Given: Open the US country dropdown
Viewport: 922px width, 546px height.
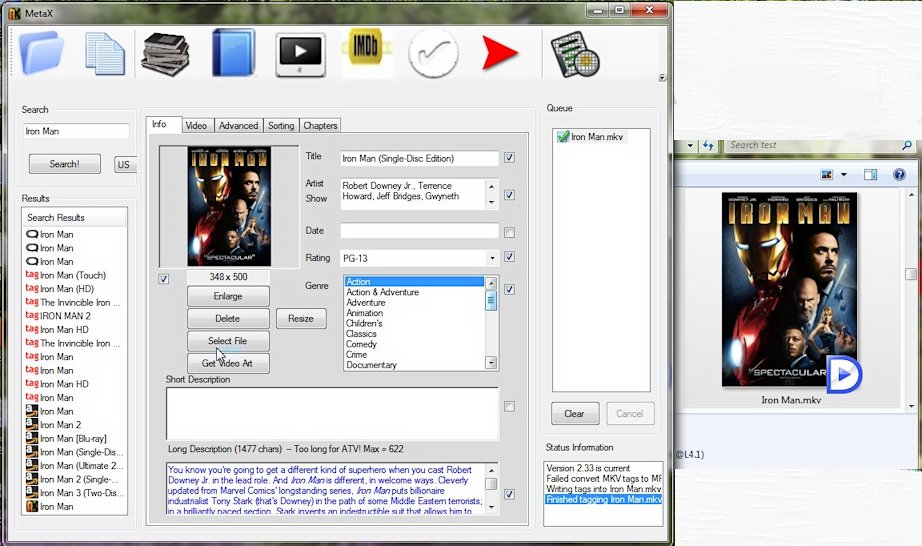Looking at the screenshot, I should (126, 165).
